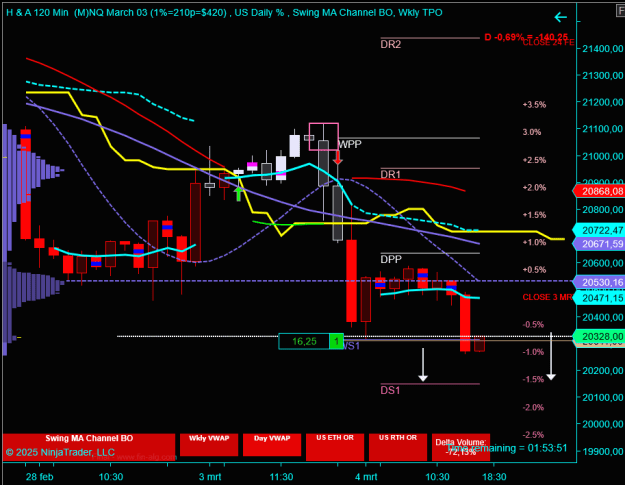
Task: Click the 3.0% percent level label
Action: pyautogui.click(x=532, y=132)
